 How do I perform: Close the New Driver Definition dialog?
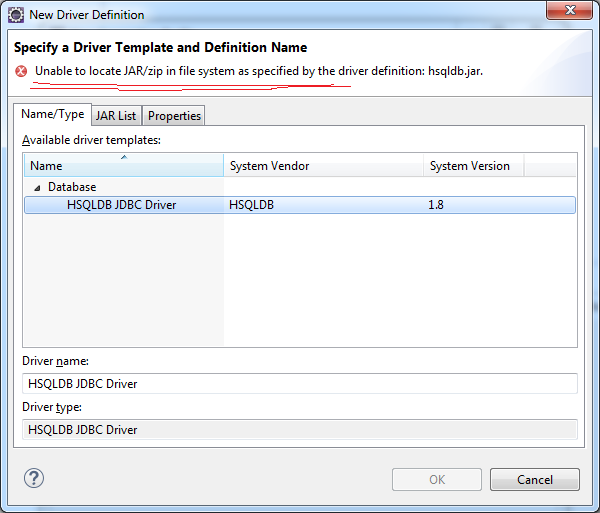569,10
